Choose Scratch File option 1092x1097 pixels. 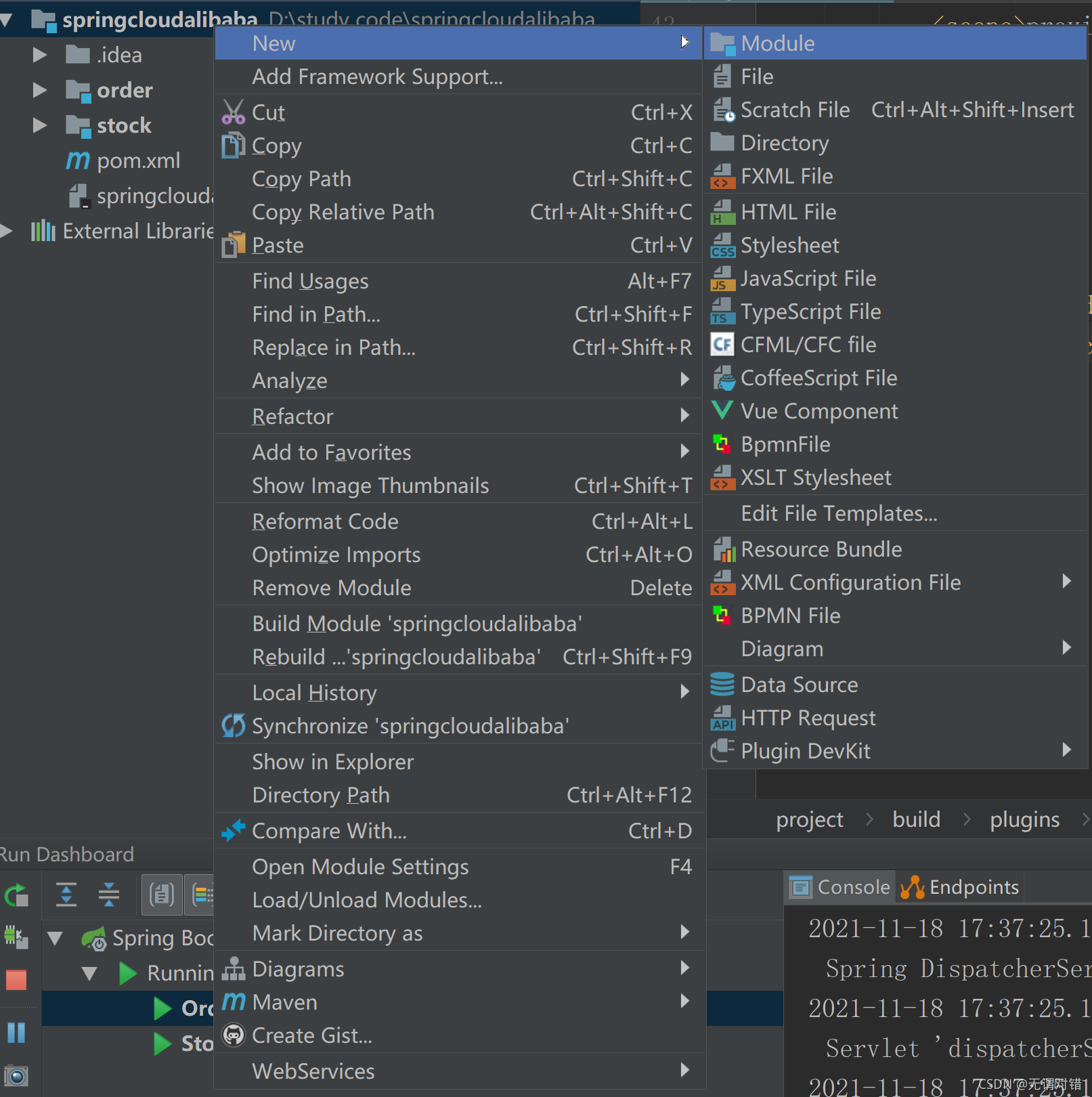point(895,110)
